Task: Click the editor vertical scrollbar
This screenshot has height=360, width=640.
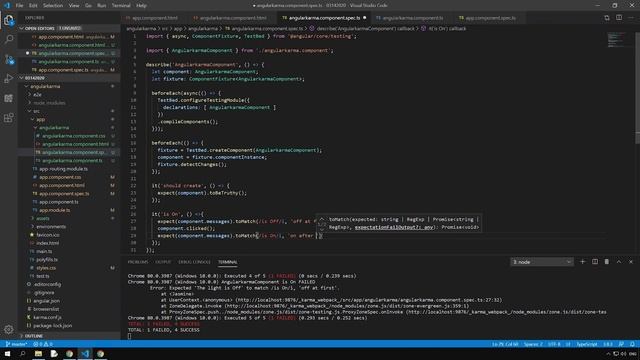Action: (x=638, y=88)
